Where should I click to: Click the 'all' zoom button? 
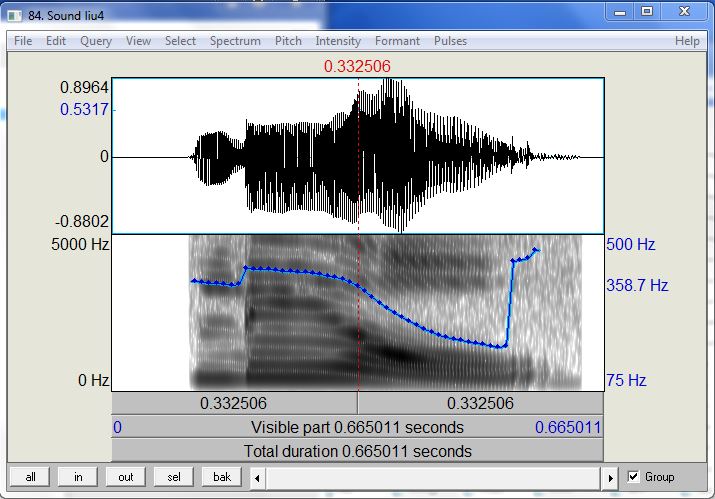pos(30,477)
